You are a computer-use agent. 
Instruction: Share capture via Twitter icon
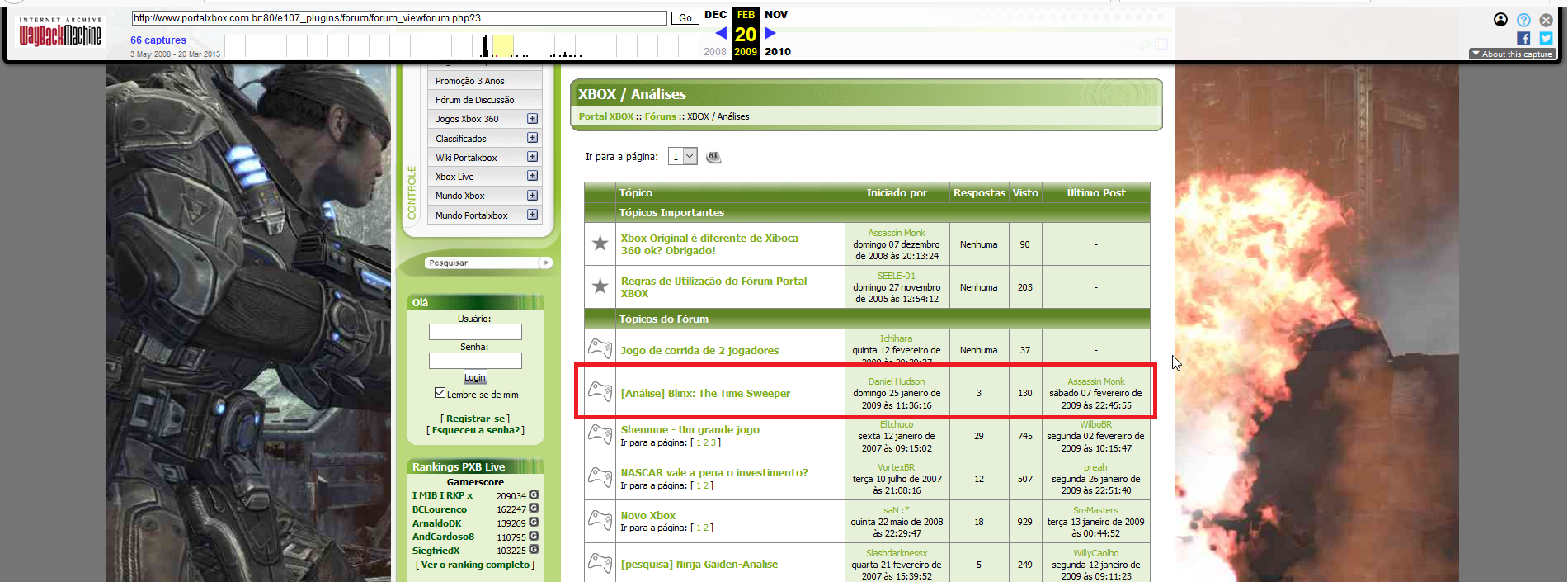[1546, 38]
